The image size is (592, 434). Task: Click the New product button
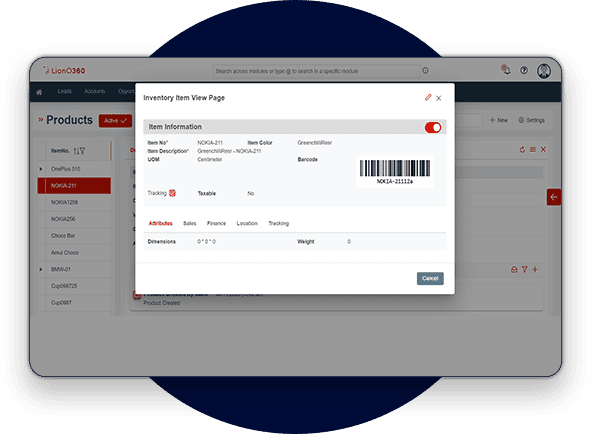[498, 120]
